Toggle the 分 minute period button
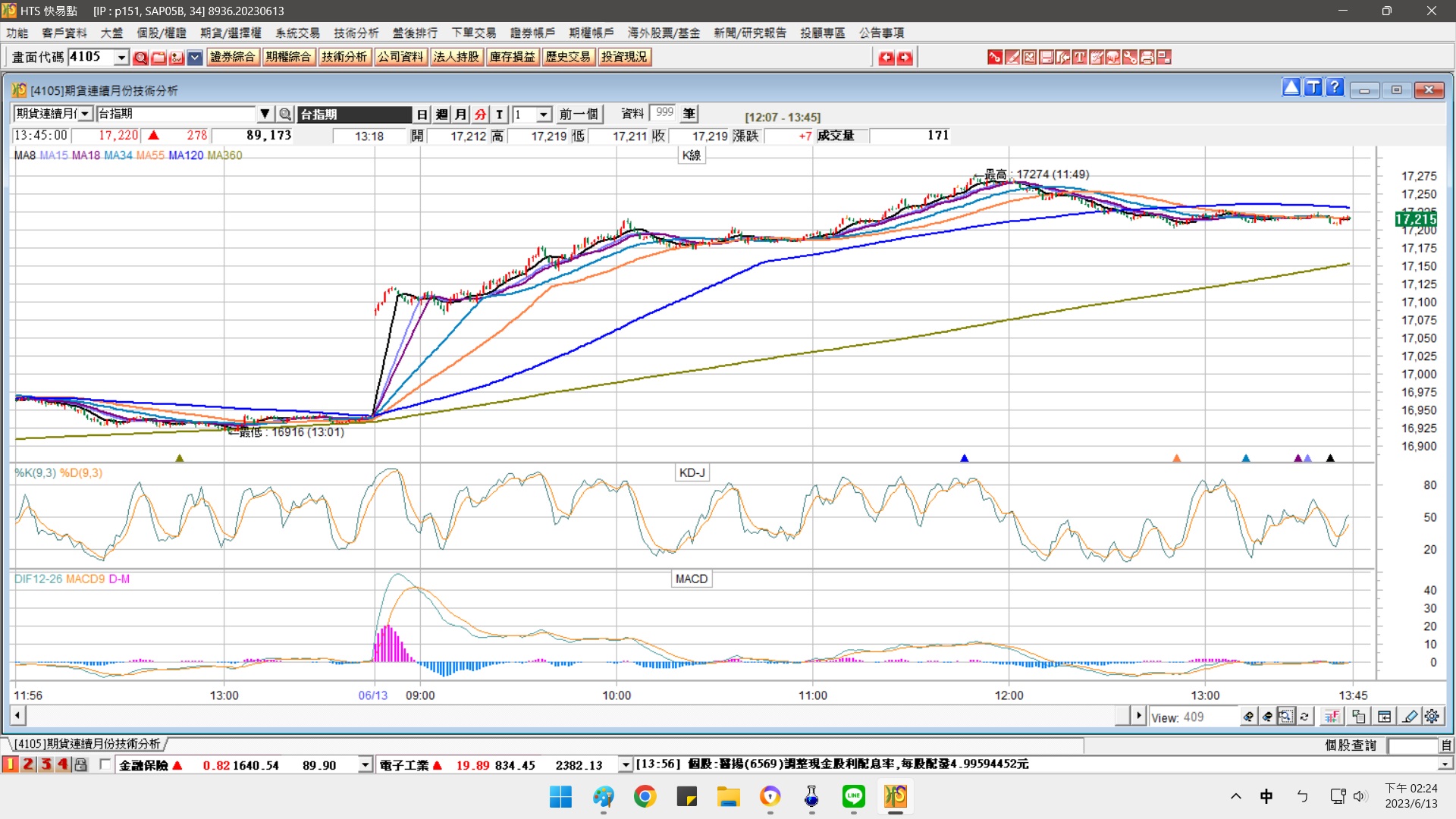Screen dimensions: 1456x819 480,115
